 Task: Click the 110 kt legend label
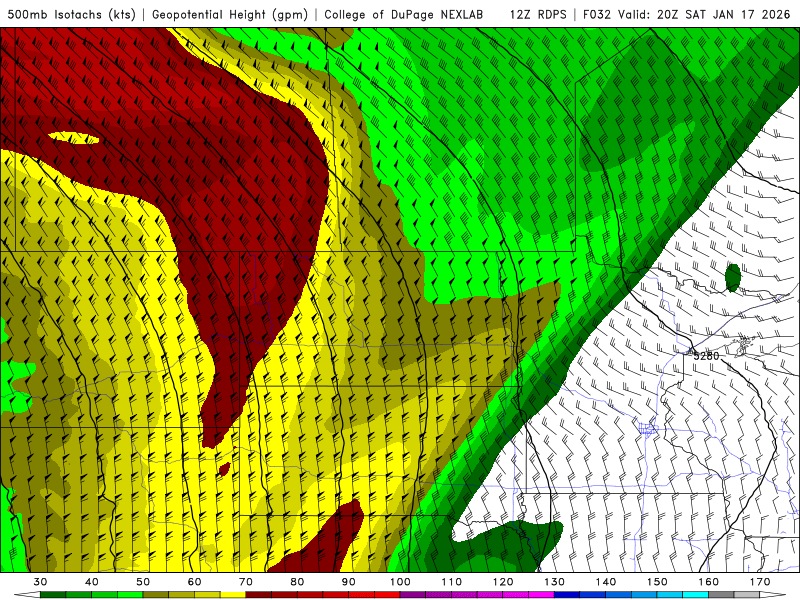click(x=452, y=582)
